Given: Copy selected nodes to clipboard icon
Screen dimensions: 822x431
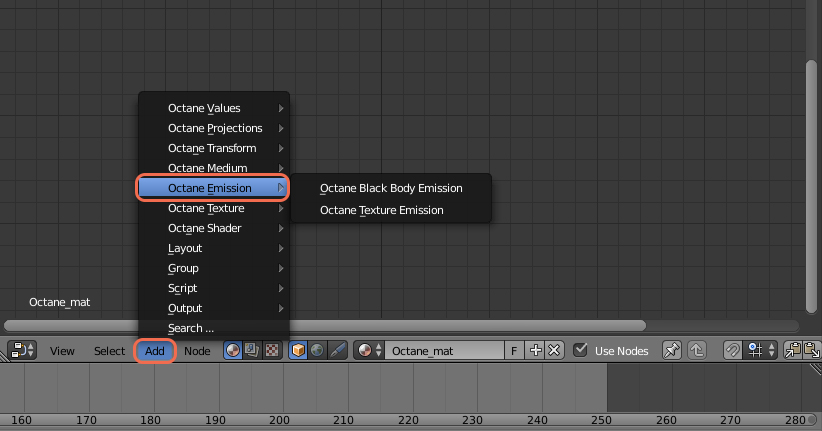Looking at the screenshot, I should click(x=791, y=351).
